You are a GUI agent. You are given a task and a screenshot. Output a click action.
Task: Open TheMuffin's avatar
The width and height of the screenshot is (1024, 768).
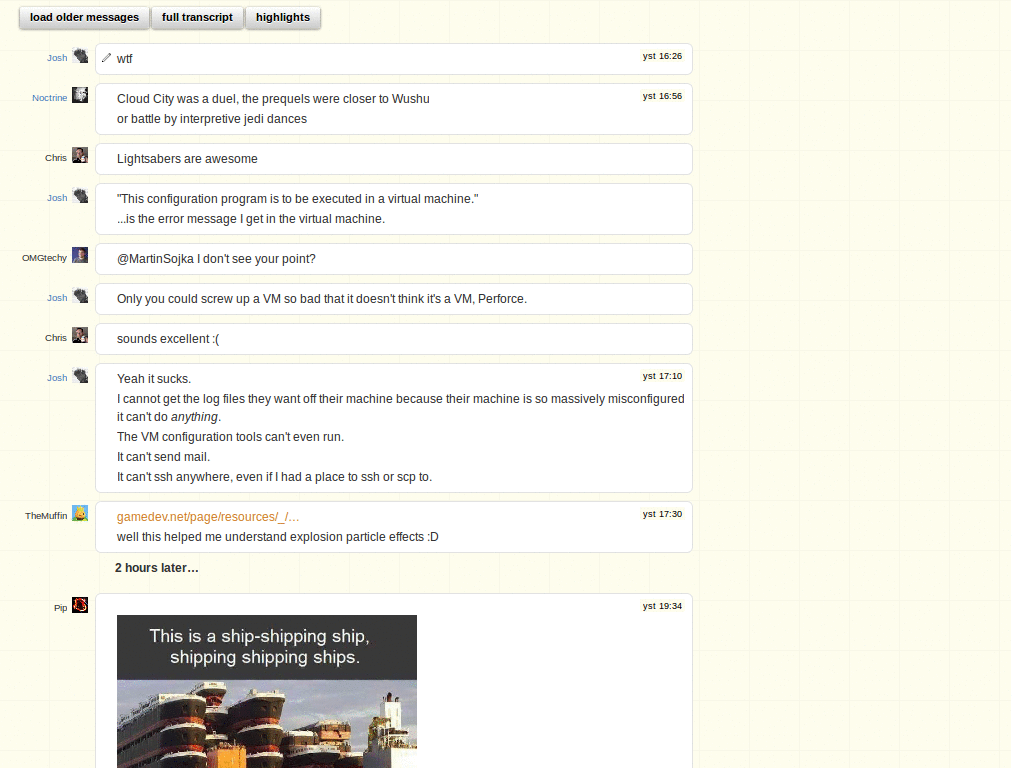[x=80, y=513]
